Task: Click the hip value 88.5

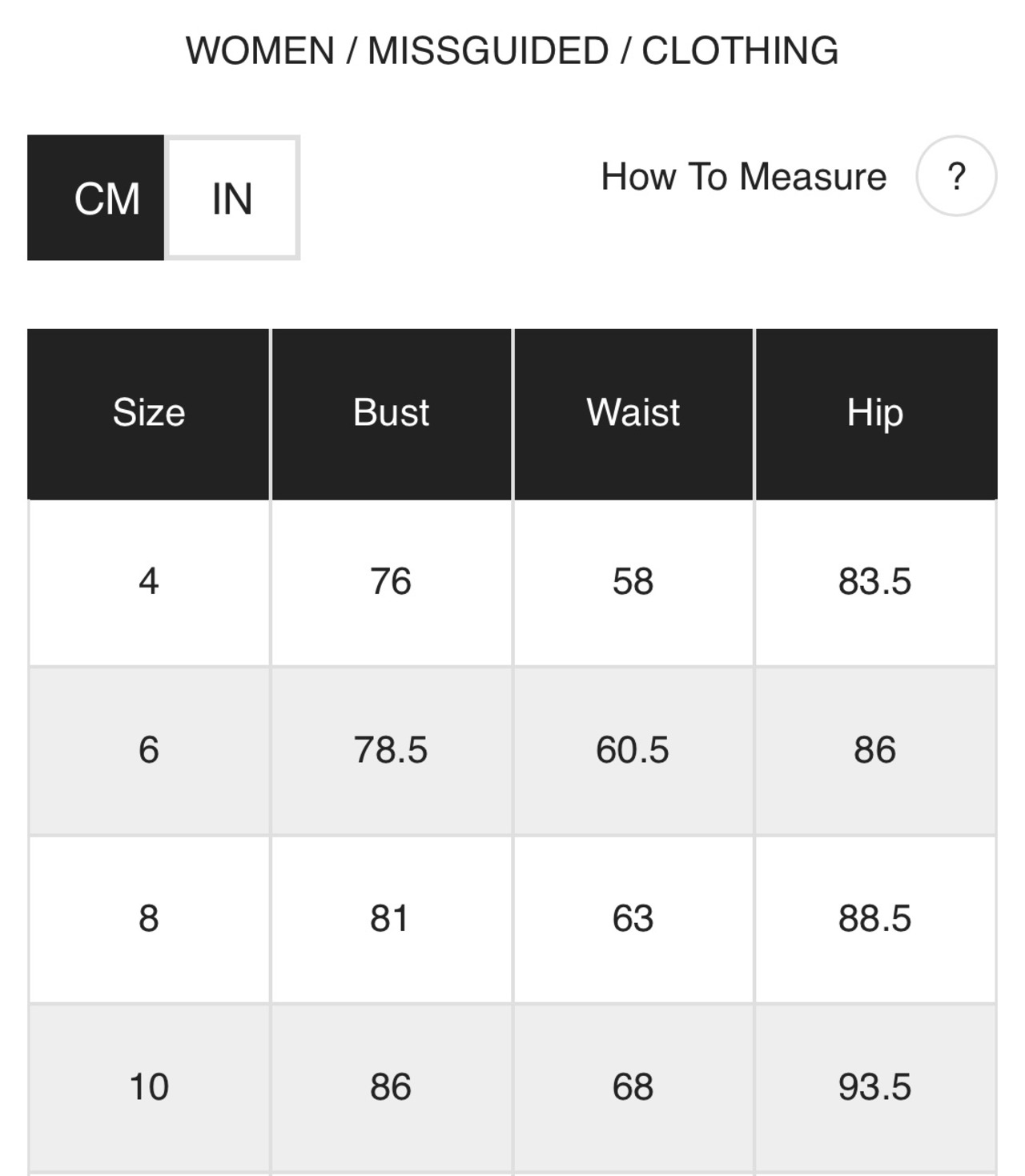Action: (x=875, y=918)
